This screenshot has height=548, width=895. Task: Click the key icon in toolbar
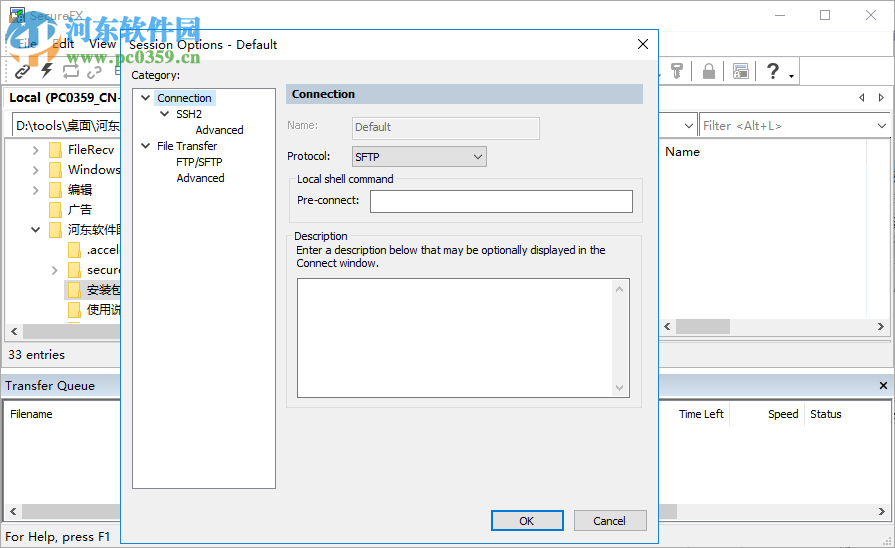click(x=677, y=71)
